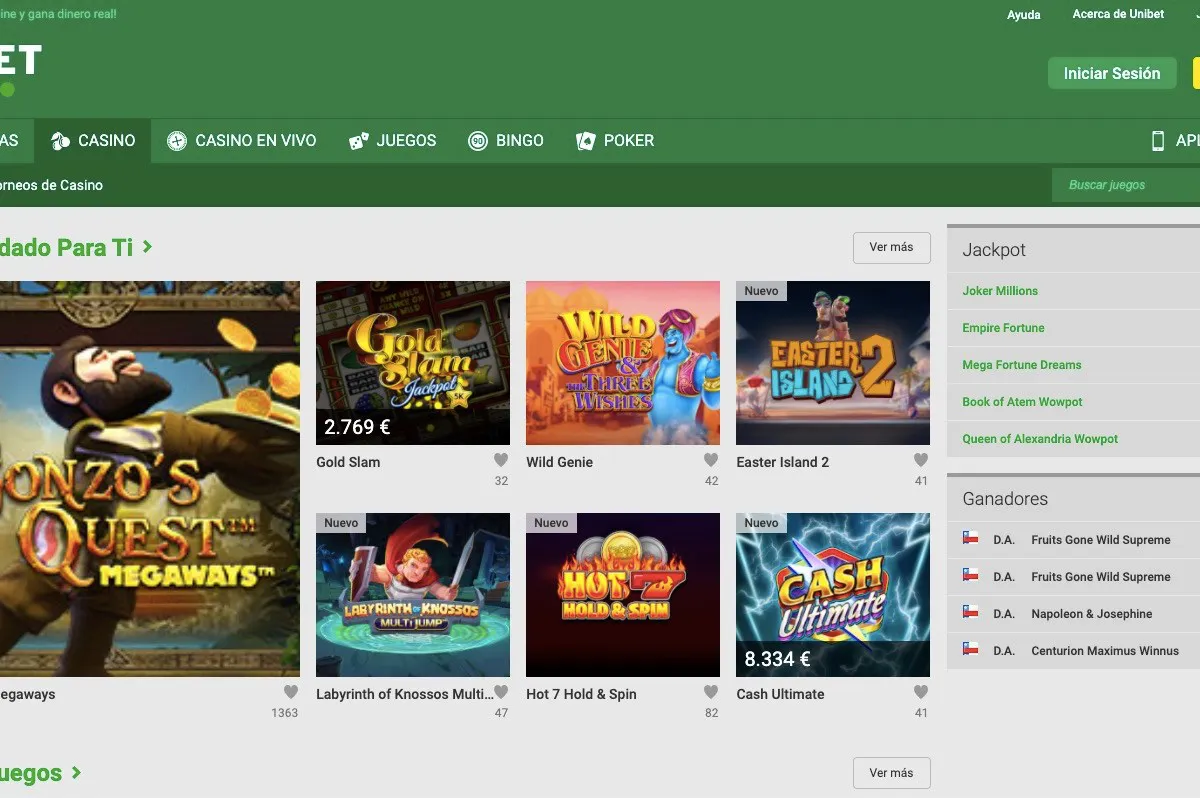This screenshot has height=798, width=1200.
Task: Click the casino chips icon beside CASINO
Action: [x=60, y=141]
